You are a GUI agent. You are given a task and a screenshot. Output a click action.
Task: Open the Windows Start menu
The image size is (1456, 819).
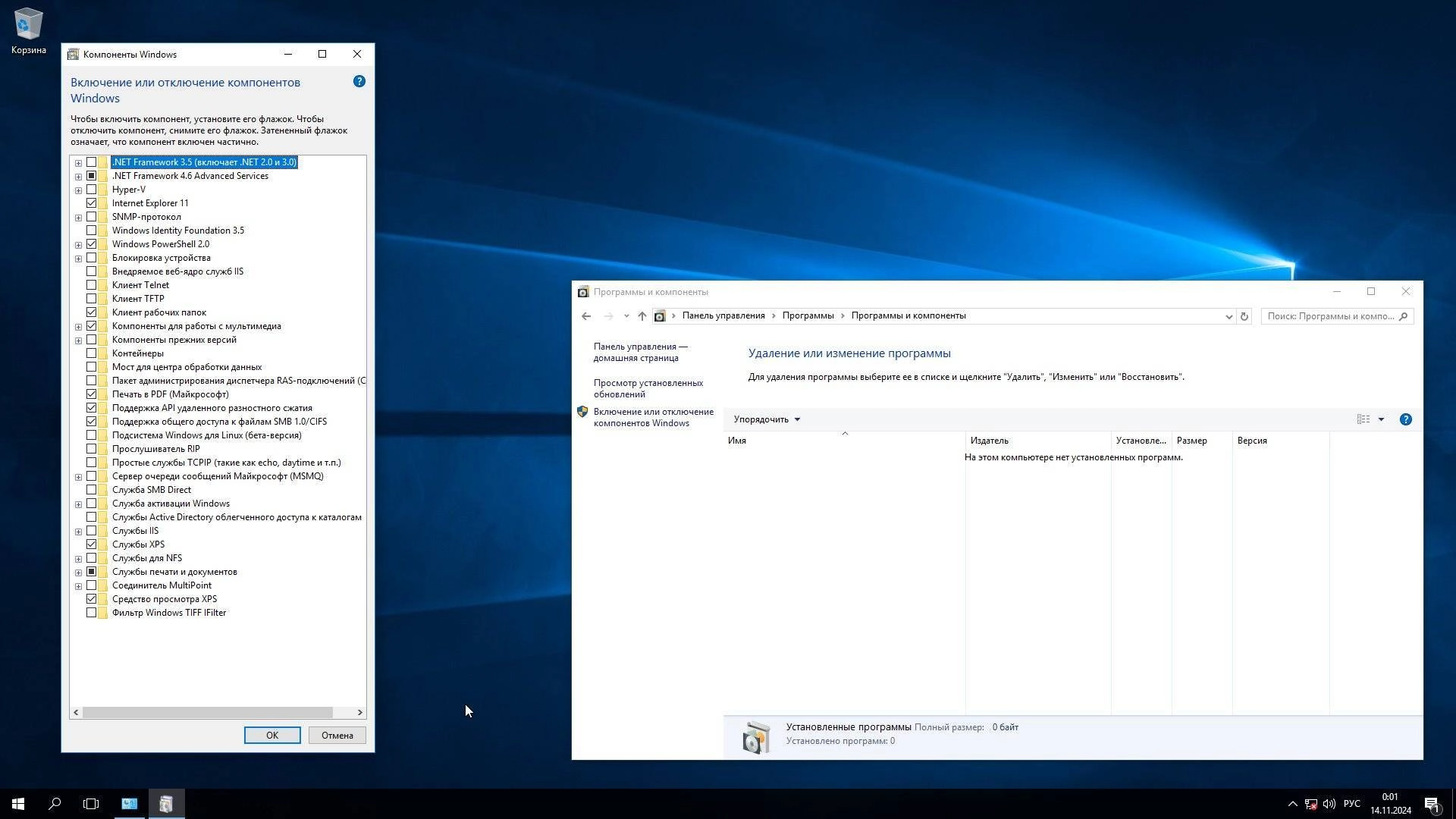point(18,804)
